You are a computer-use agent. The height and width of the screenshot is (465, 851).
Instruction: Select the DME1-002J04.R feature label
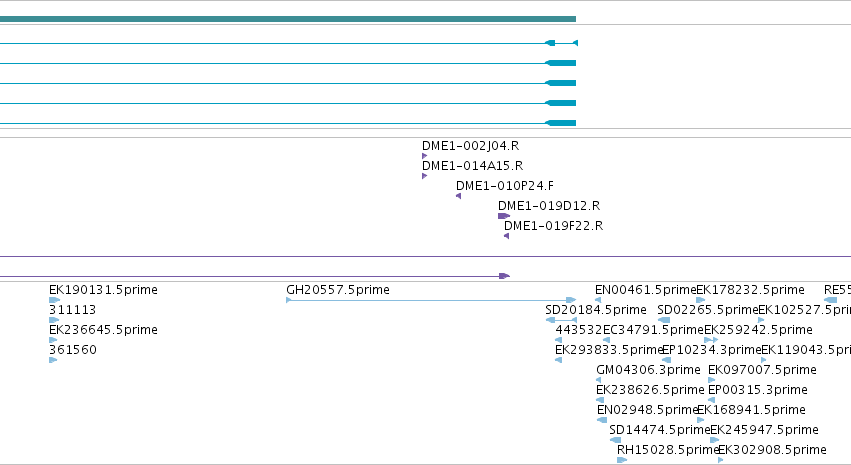(470, 146)
